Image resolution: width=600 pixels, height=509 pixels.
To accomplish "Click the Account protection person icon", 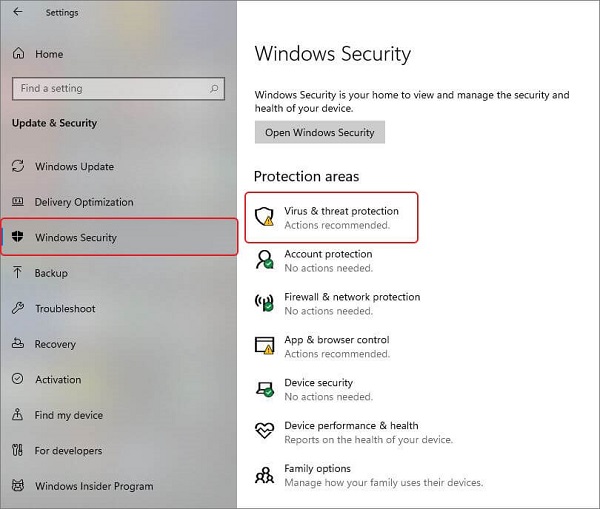I will pos(265,260).
